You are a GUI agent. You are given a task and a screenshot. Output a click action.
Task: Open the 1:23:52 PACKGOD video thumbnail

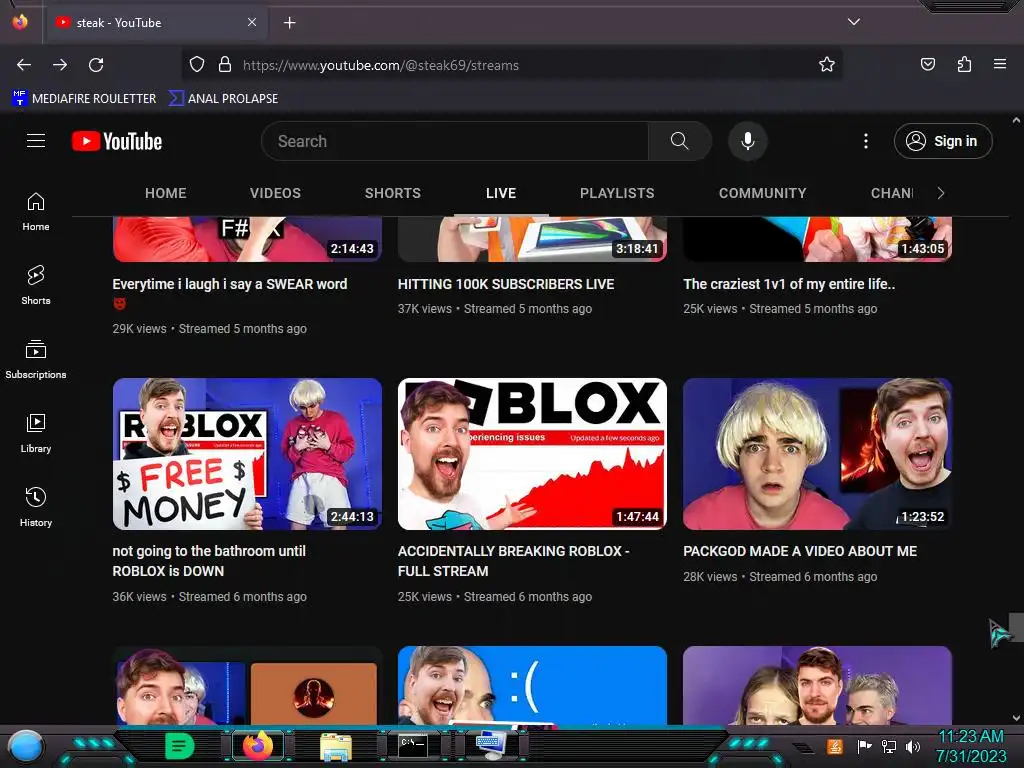tap(817, 454)
